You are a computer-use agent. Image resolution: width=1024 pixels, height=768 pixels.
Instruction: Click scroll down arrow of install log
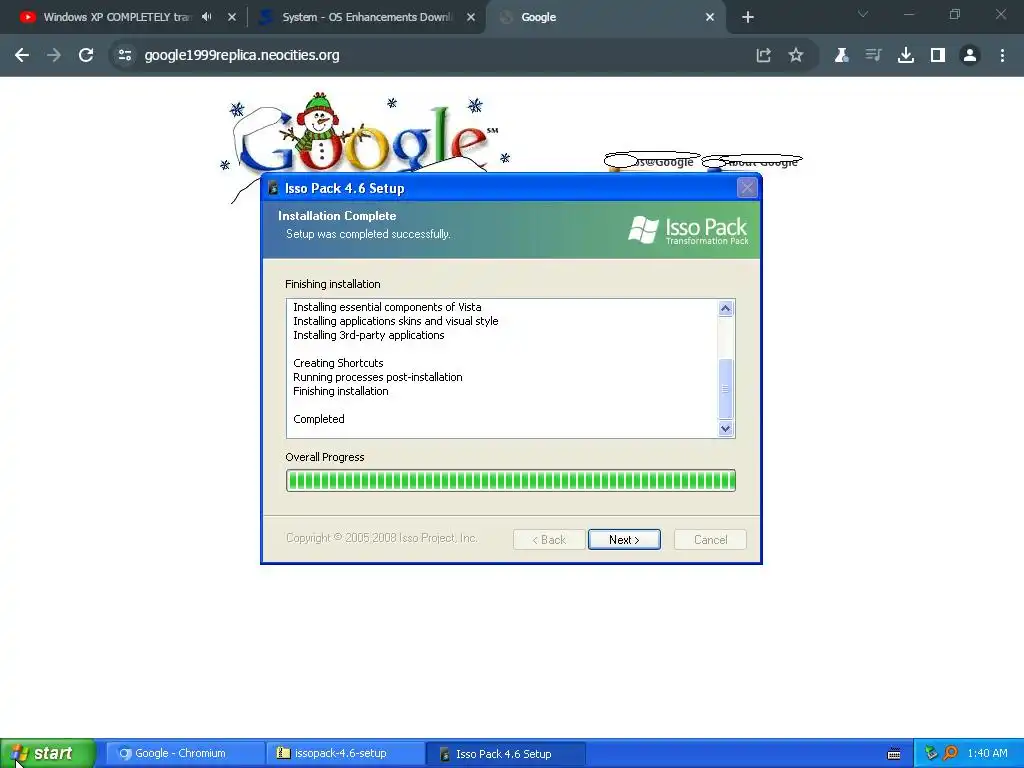(x=725, y=428)
